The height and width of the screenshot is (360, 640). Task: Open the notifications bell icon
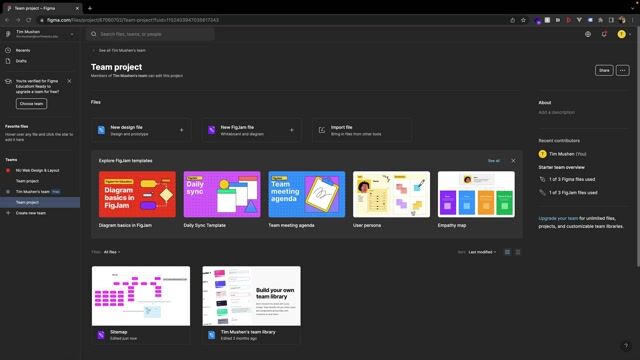point(604,34)
